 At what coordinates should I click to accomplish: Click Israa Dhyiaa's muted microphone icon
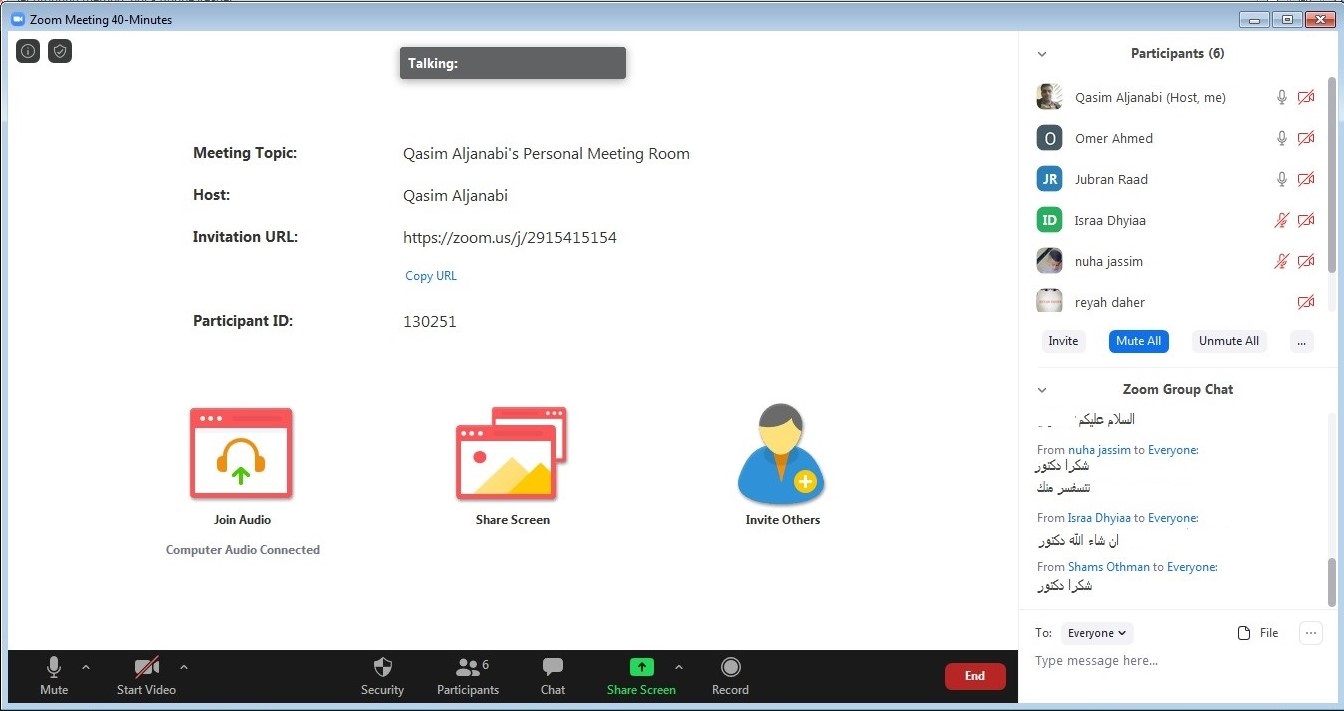[x=1281, y=220]
